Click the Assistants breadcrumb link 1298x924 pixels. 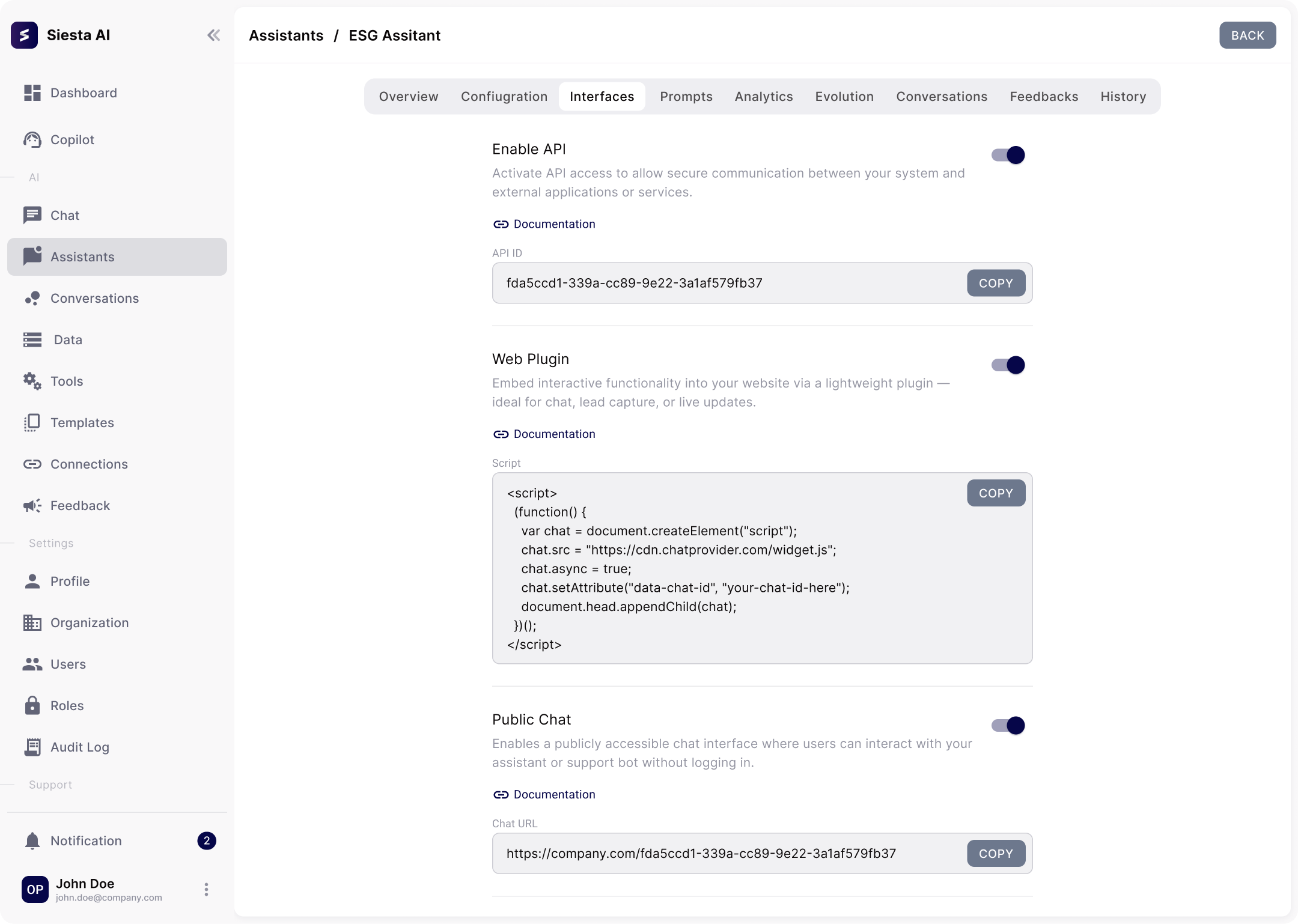[x=286, y=35]
